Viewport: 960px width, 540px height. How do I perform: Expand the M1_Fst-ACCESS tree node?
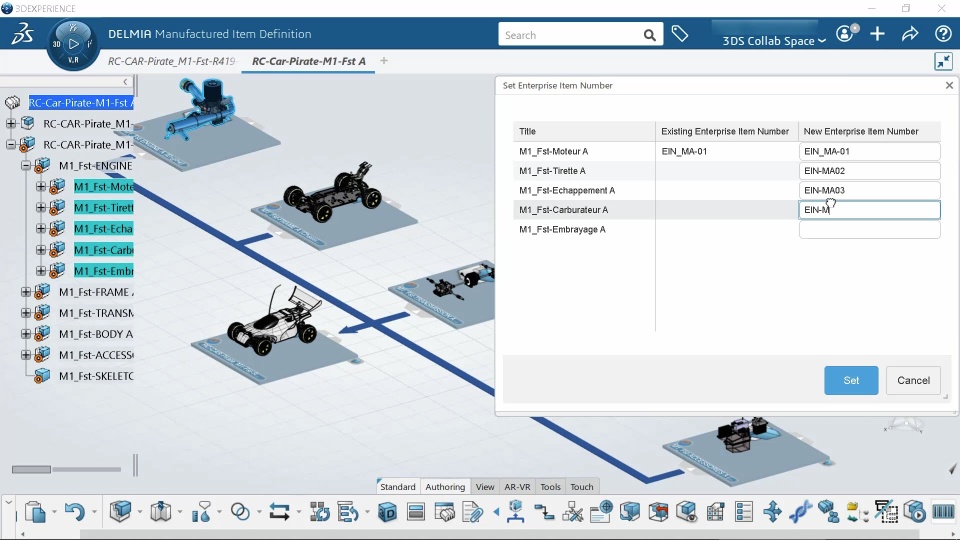(26, 354)
